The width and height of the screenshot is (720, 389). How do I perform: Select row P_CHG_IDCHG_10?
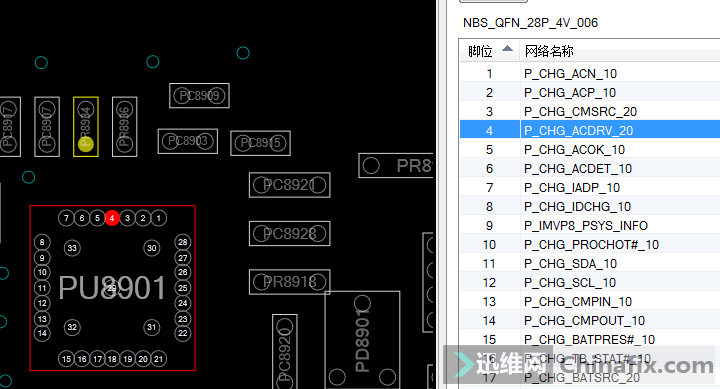[x=590, y=207]
